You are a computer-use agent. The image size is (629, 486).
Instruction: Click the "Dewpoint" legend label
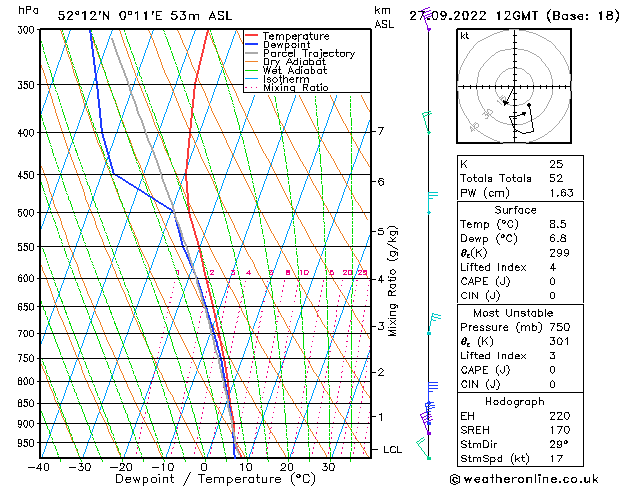point(286,45)
